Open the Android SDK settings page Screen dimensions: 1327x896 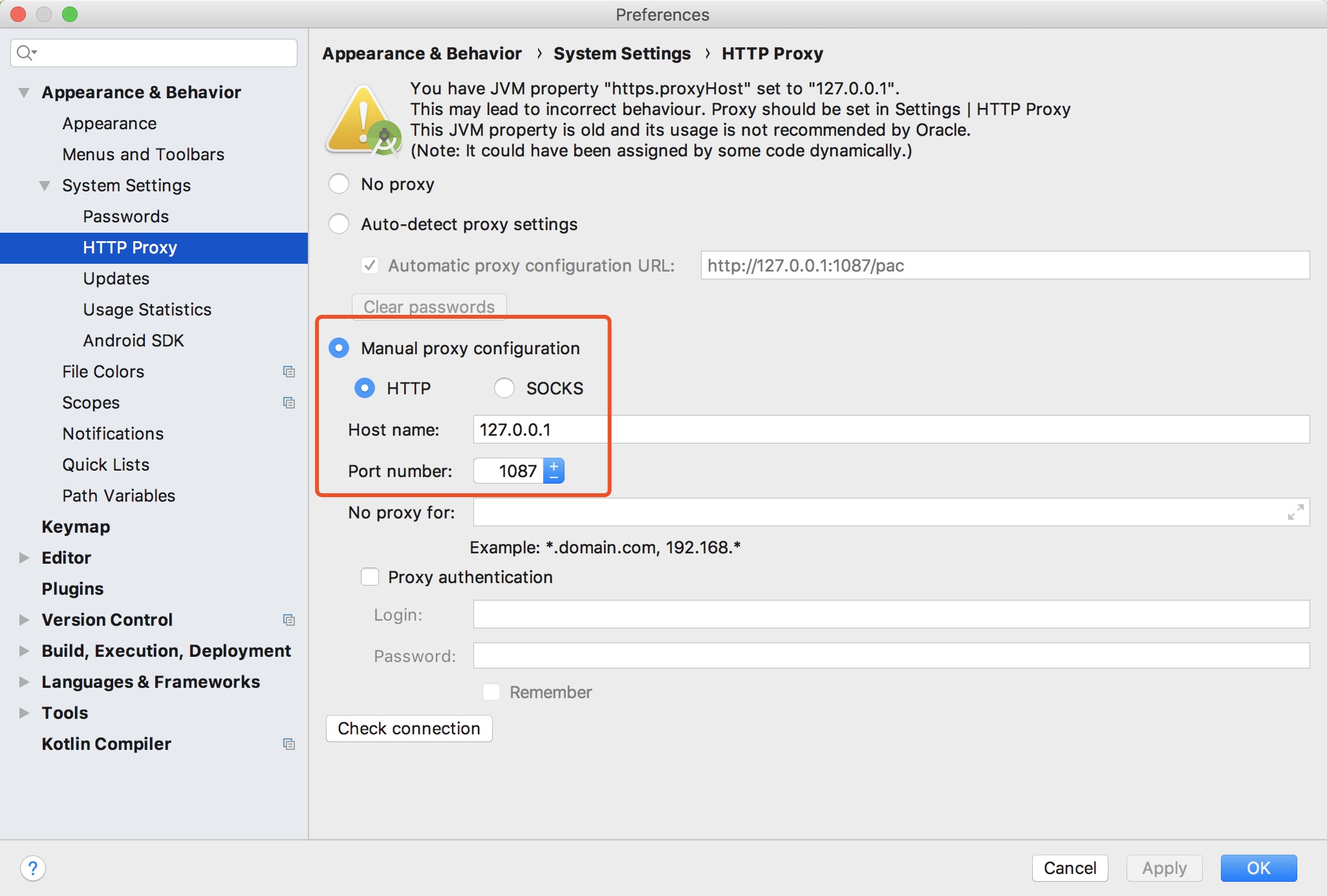[134, 341]
